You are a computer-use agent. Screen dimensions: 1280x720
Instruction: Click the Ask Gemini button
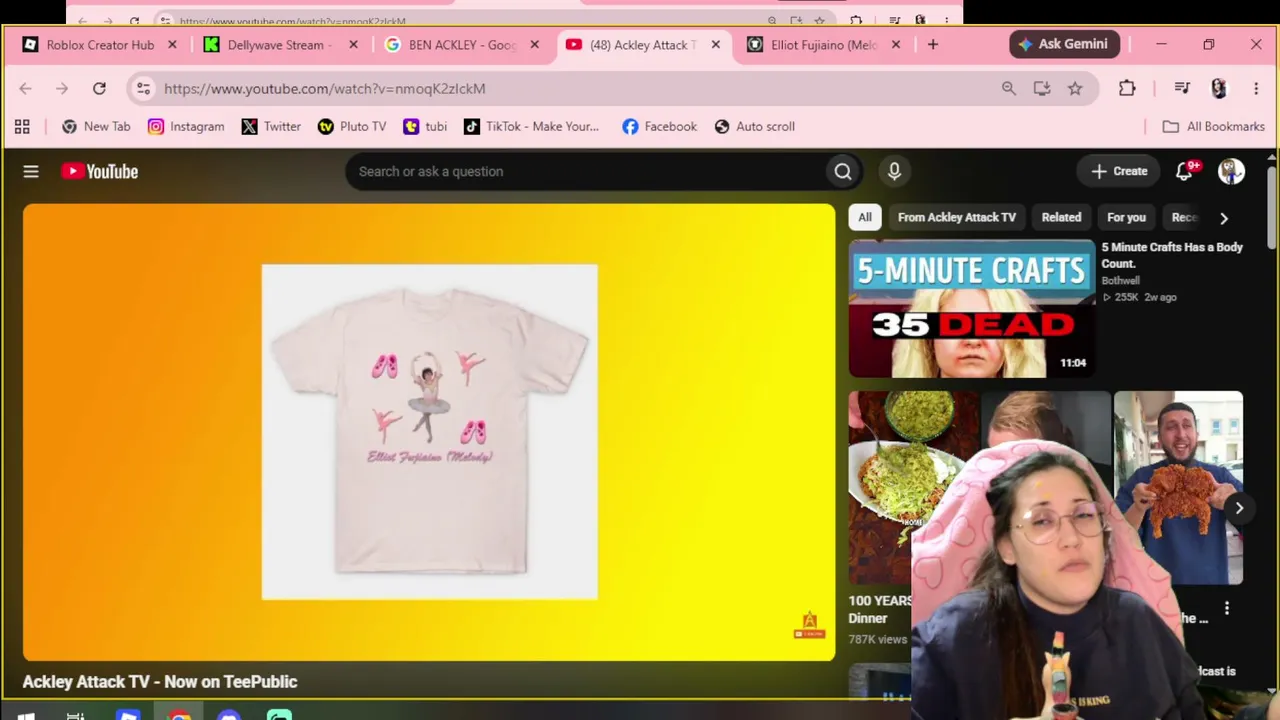tap(1064, 45)
